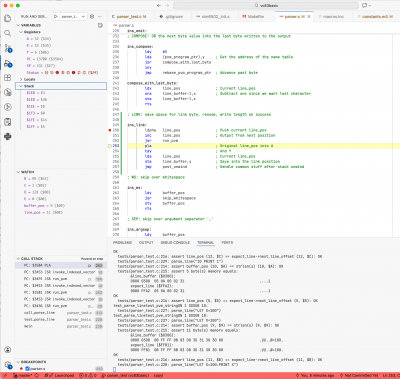
Task: Collapse the WATCH section
Action: click(x=18, y=172)
